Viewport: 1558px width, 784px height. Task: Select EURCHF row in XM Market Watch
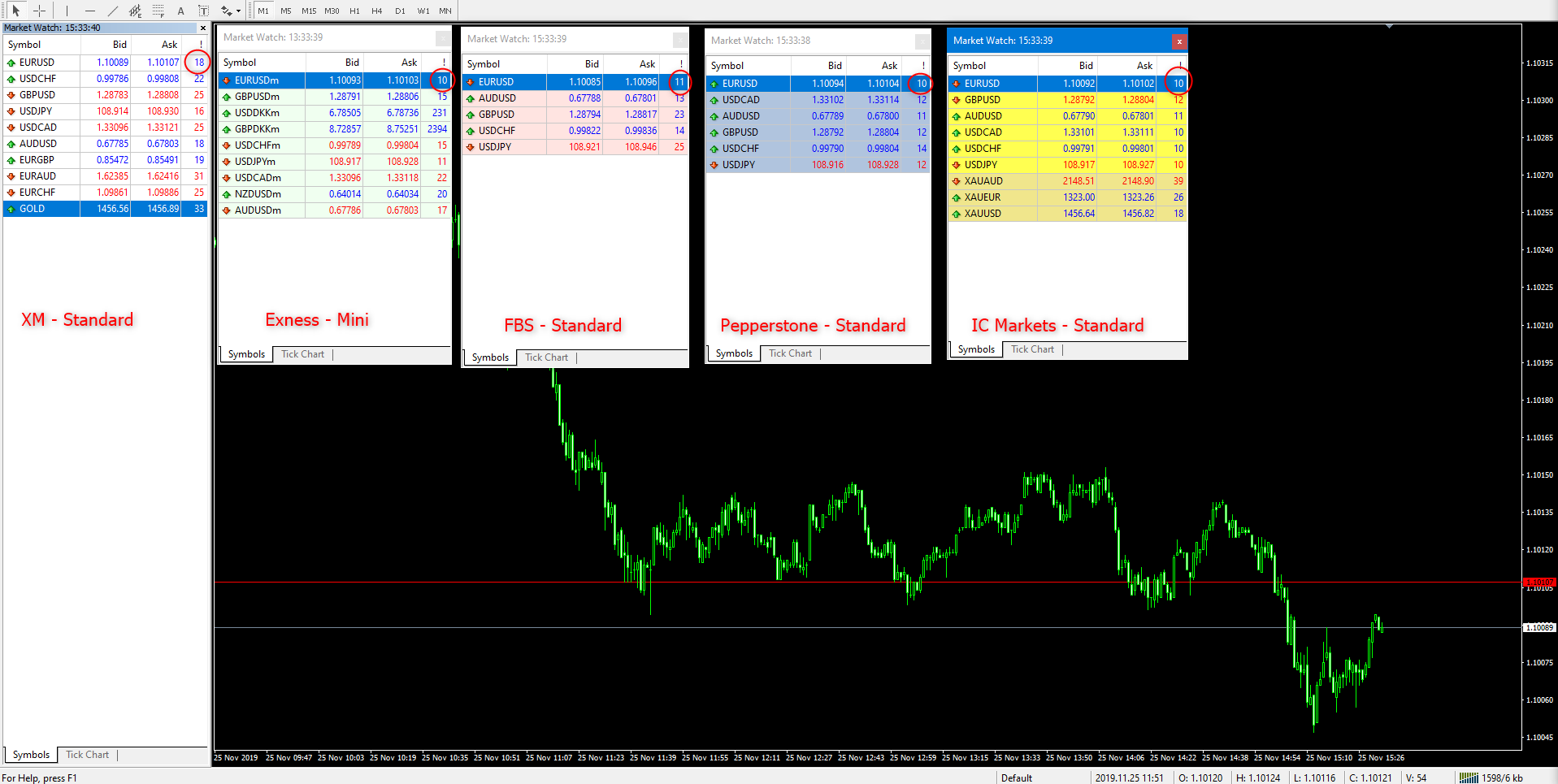pyautogui.click(x=106, y=193)
